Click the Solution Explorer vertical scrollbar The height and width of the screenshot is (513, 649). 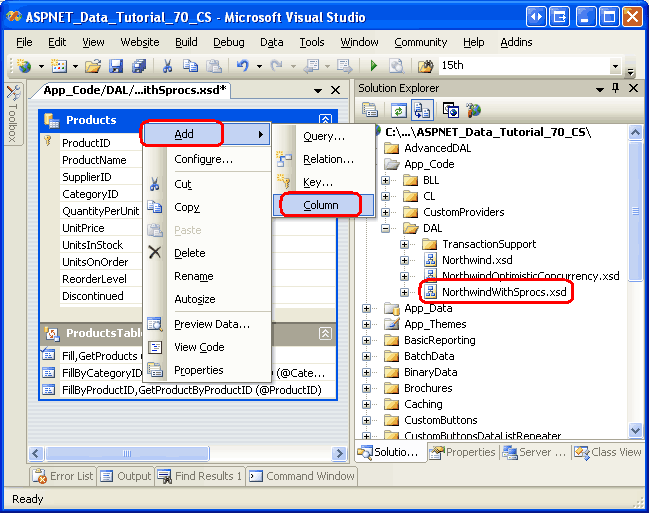635,250
